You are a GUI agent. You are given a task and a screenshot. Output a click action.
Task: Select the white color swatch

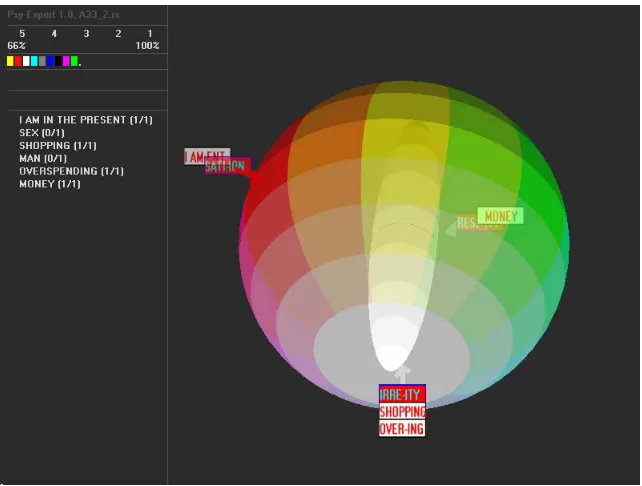[x=26, y=61]
